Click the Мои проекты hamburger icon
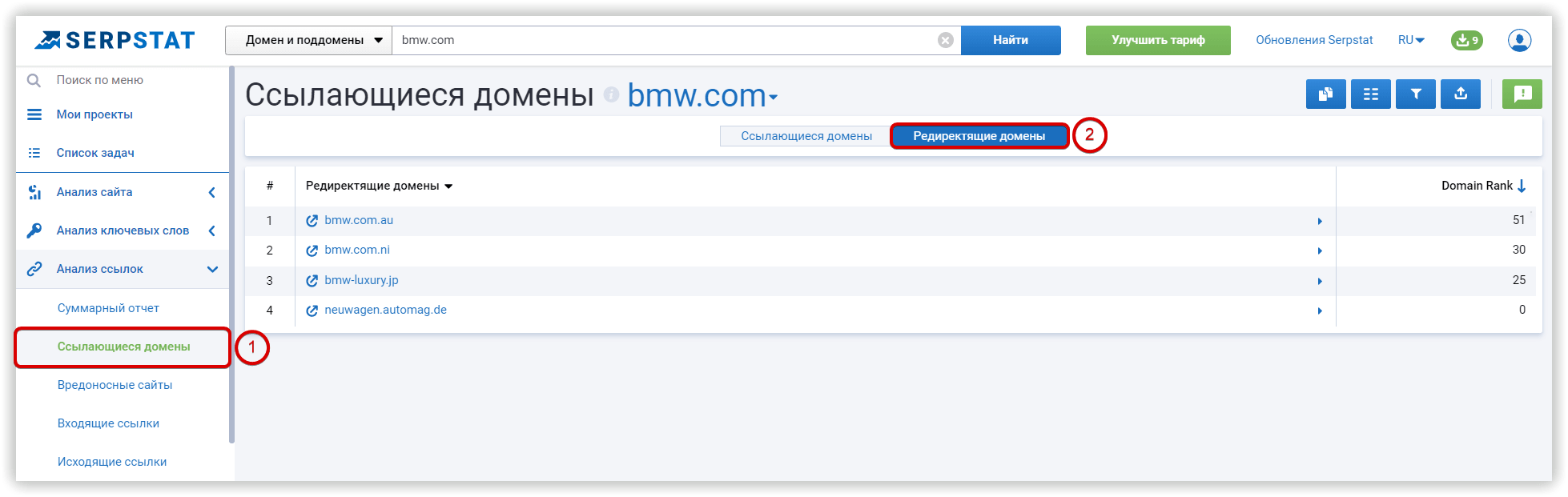Image resolution: width=1568 pixels, height=497 pixels. pyautogui.click(x=34, y=114)
